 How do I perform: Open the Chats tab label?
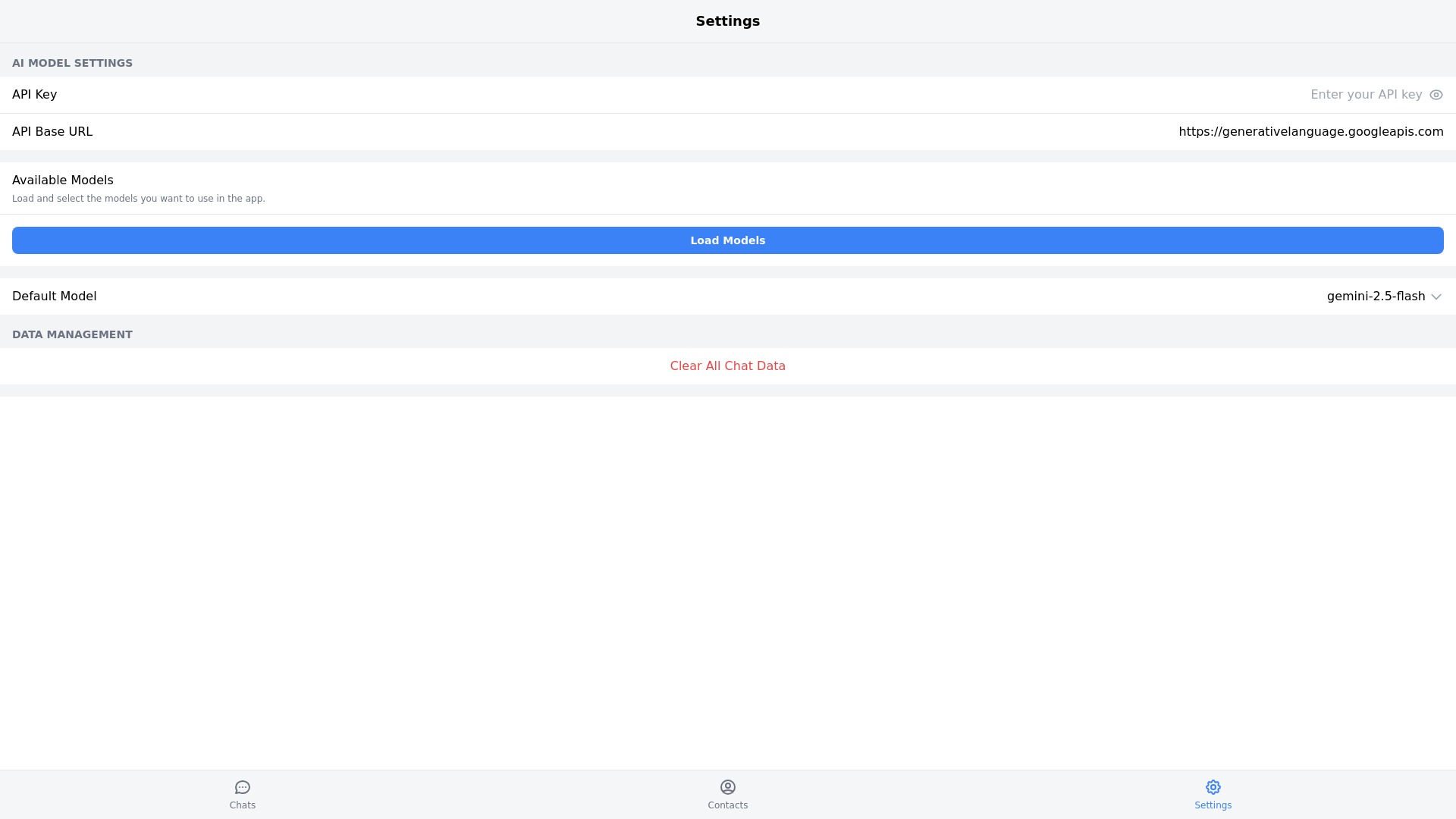[x=243, y=805]
